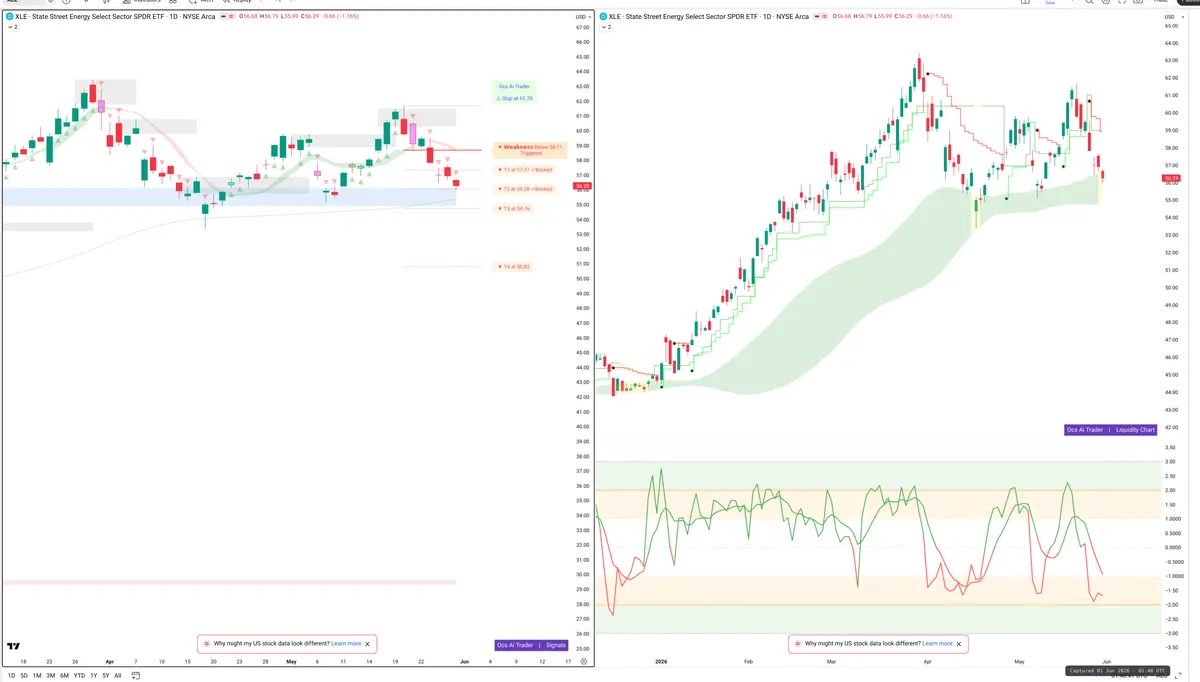Click the T3 at 54.76 label
Screen dimensions: 1200x682
point(514,209)
